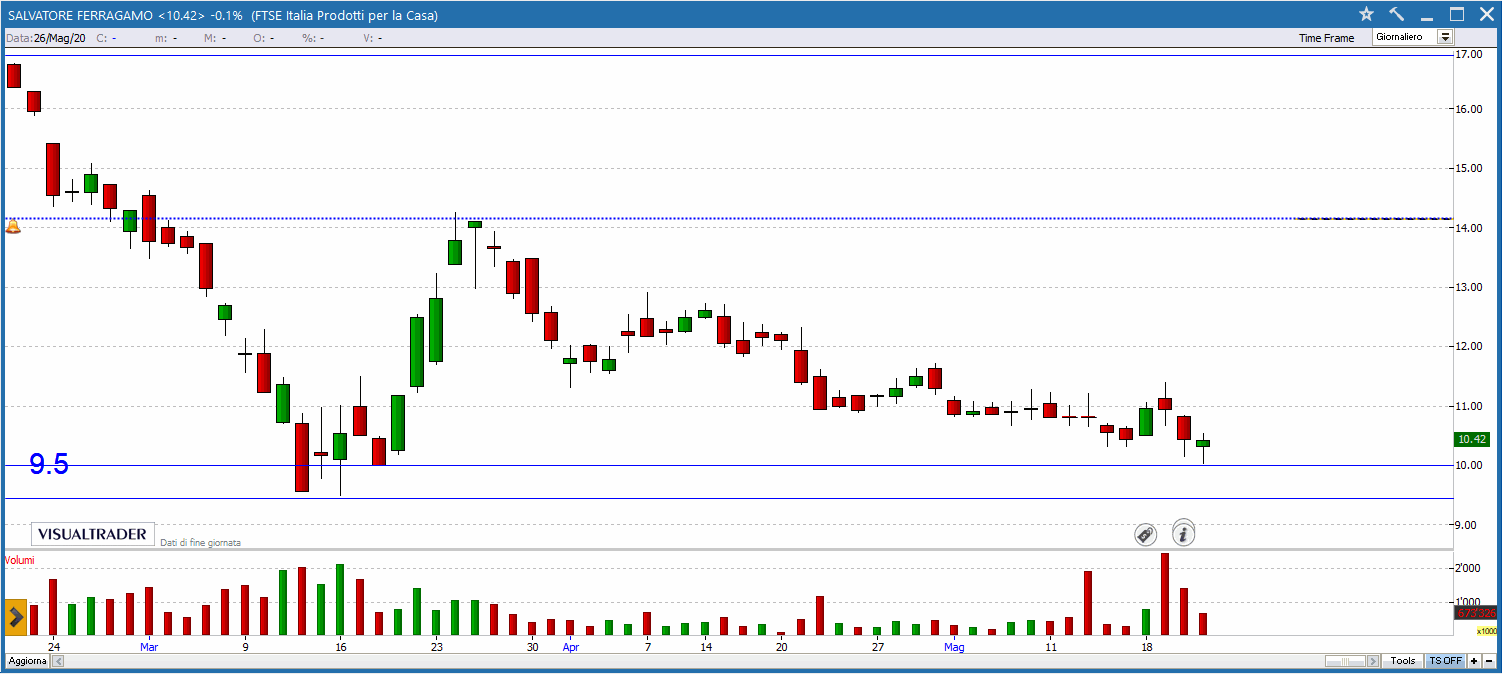Show stock info via the i icon
Screen dimensions: 1502x674
tap(1184, 534)
